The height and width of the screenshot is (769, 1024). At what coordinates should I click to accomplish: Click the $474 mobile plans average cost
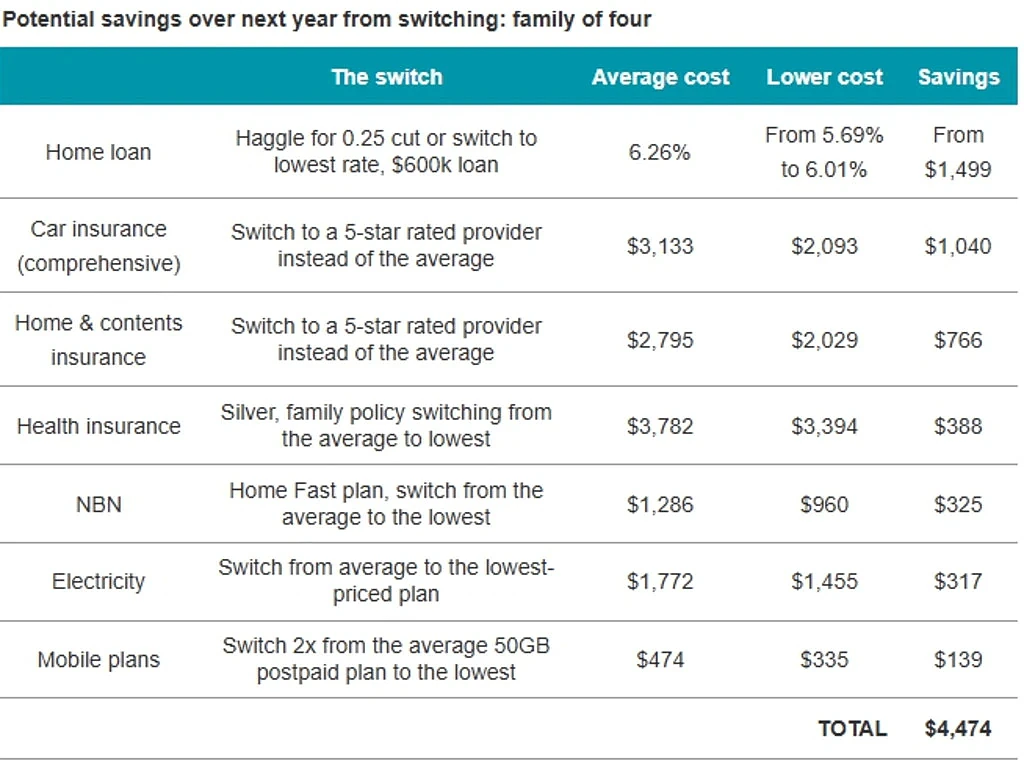click(x=660, y=659)
